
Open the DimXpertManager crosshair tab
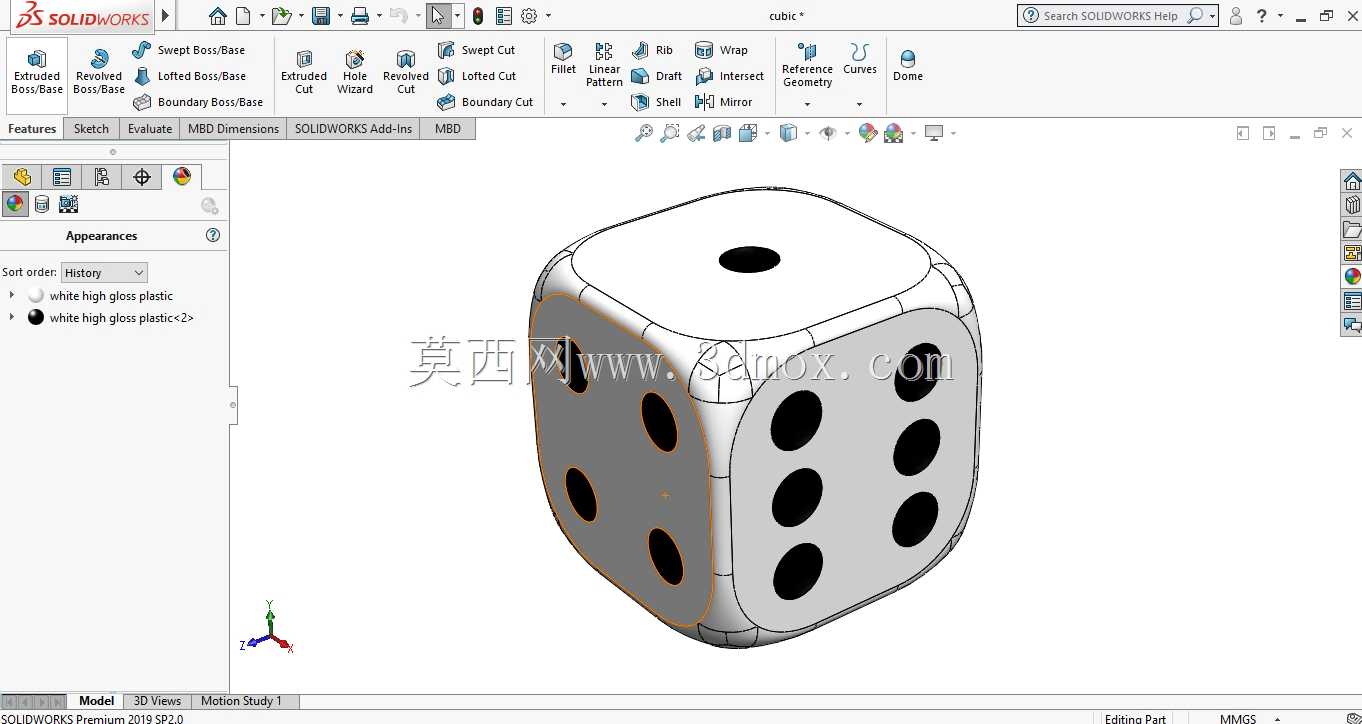point(142,177)
